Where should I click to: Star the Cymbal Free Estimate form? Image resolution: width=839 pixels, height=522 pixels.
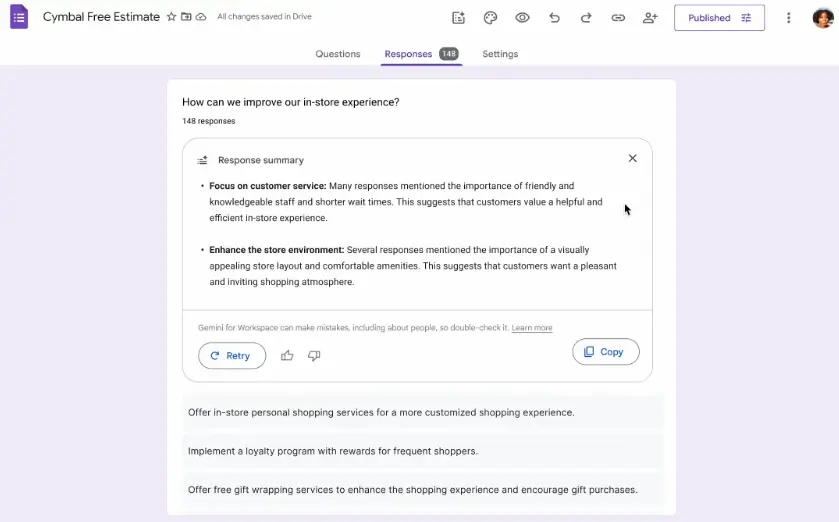tap(171, 17)
